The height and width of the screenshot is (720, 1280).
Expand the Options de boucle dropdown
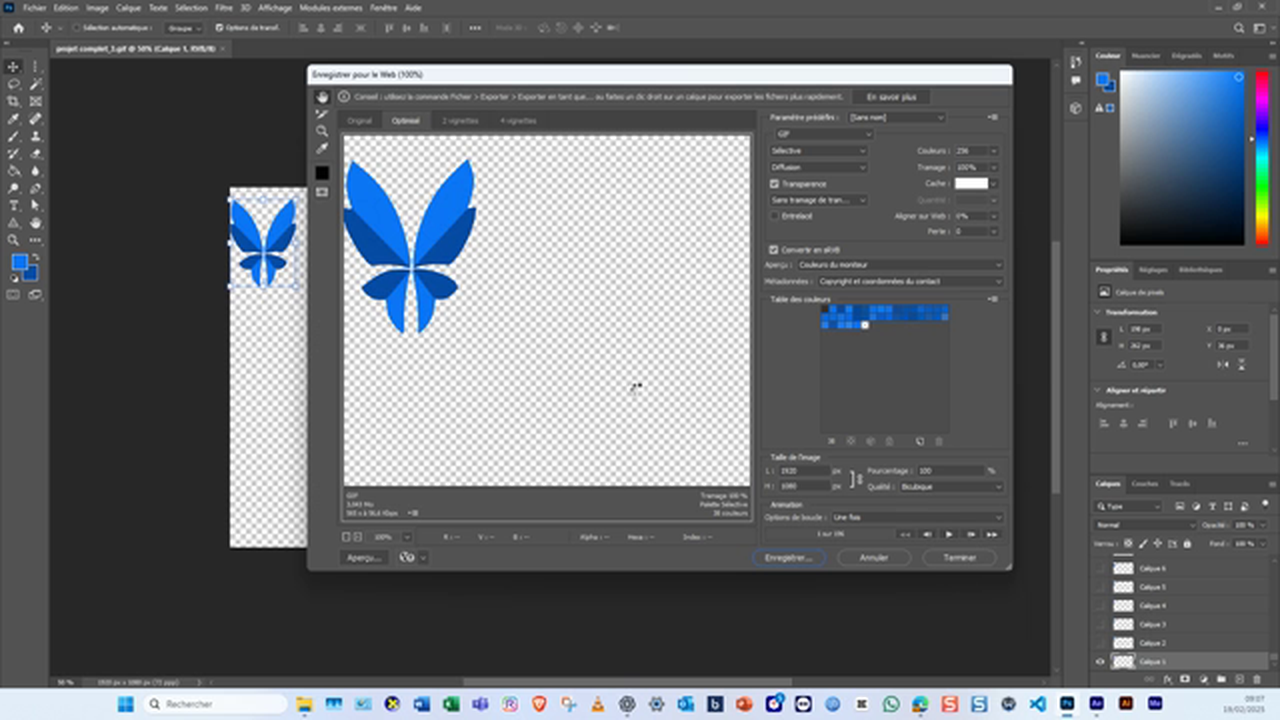click(x=916, y=518)
